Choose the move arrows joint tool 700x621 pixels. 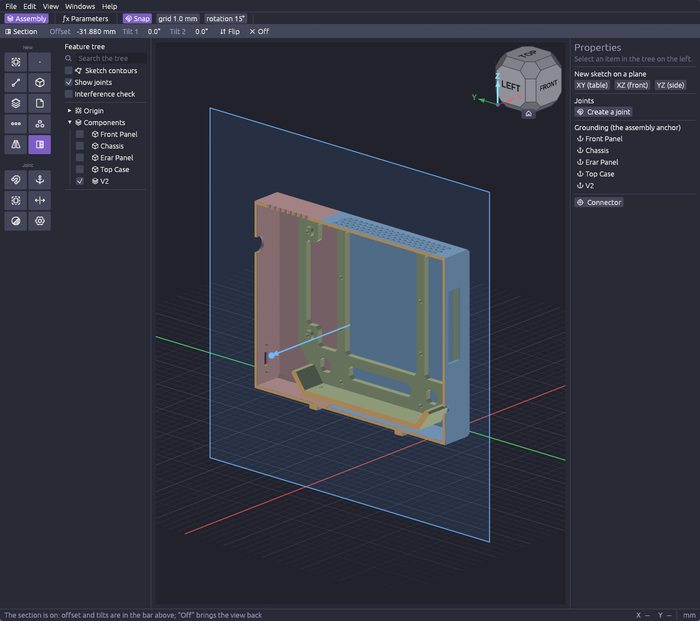click(40, 200)
